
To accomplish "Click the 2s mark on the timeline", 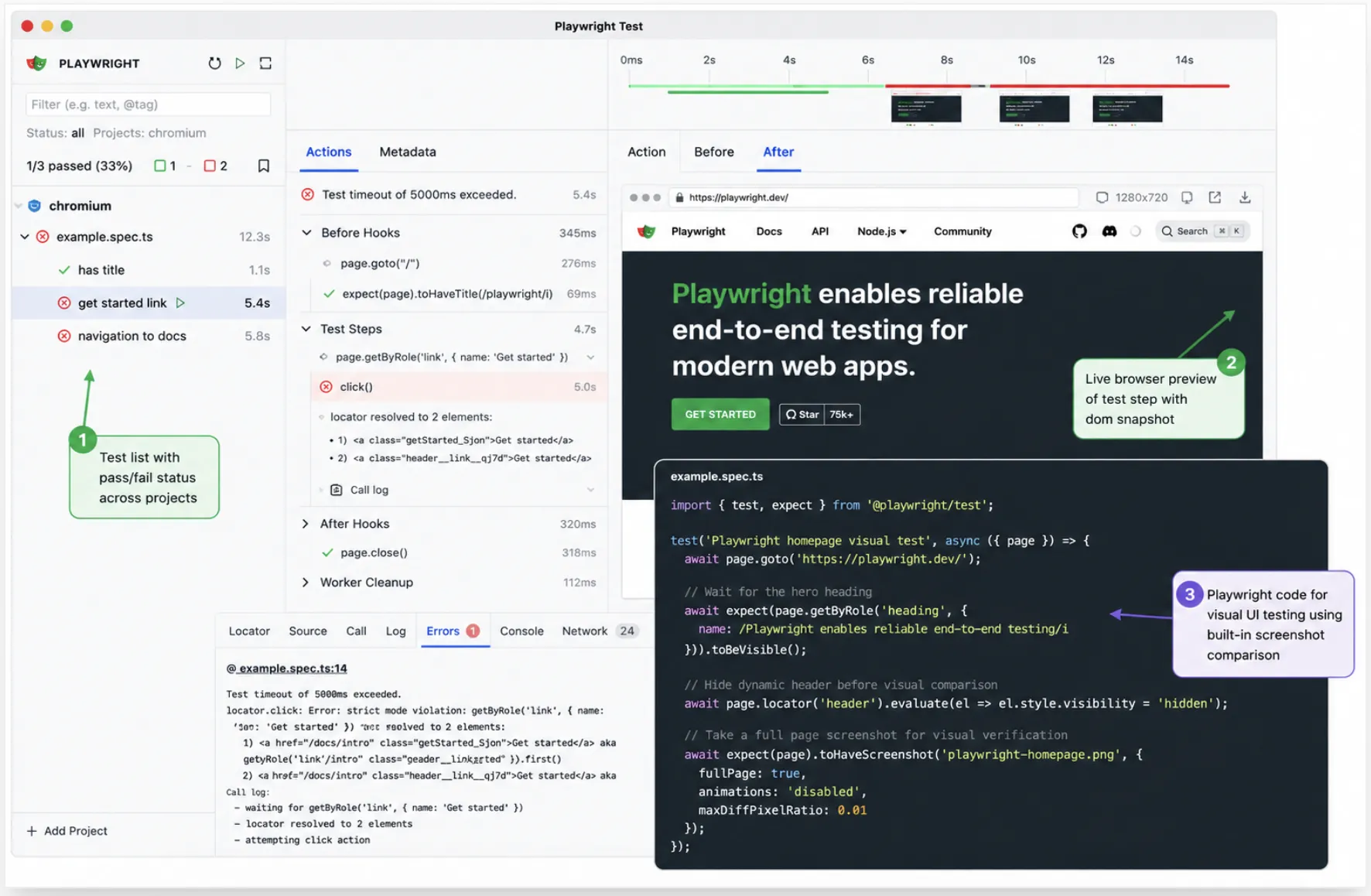I will click(709, 60).
